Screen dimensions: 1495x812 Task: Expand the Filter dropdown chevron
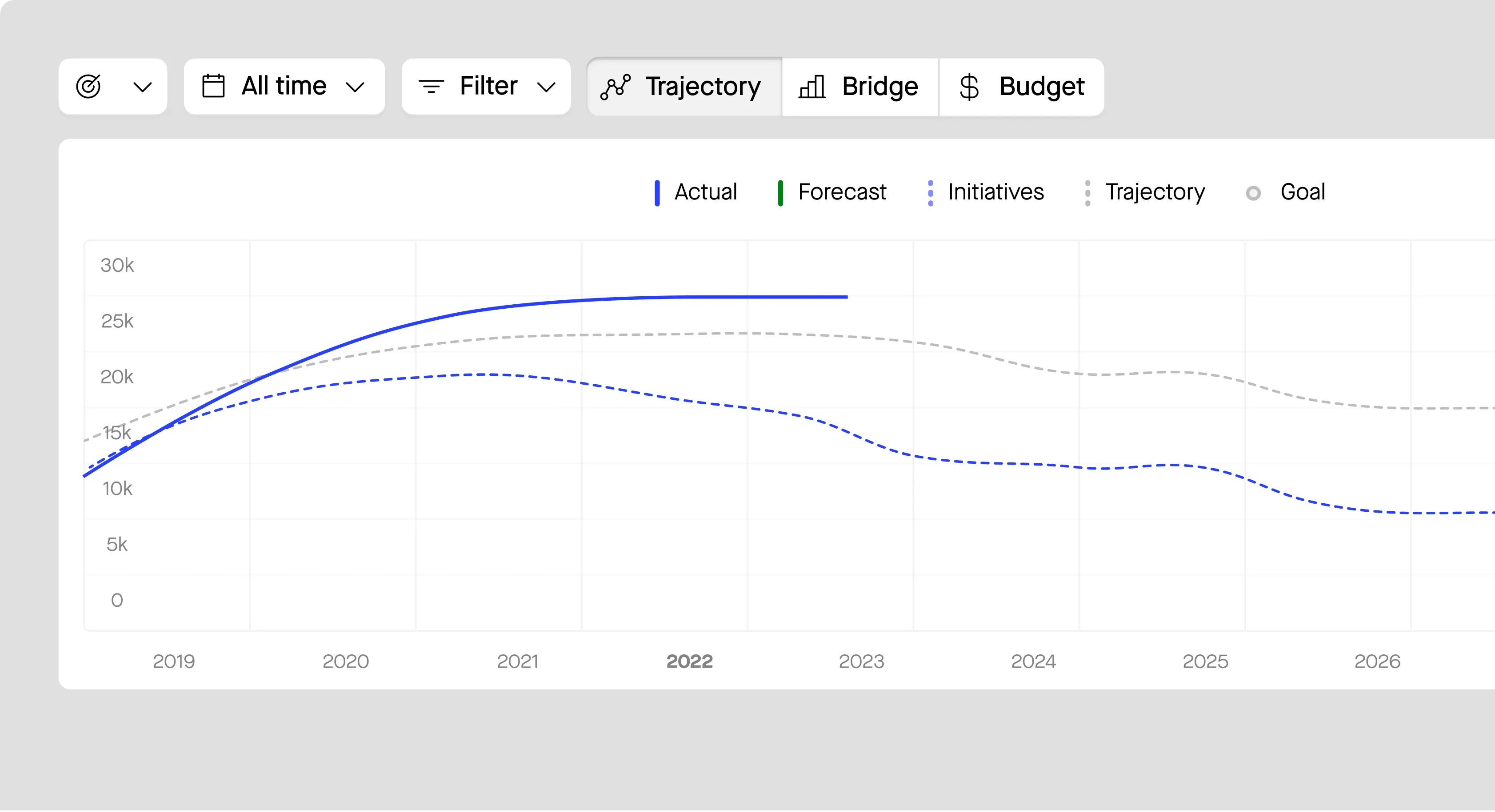pos(546,87)
